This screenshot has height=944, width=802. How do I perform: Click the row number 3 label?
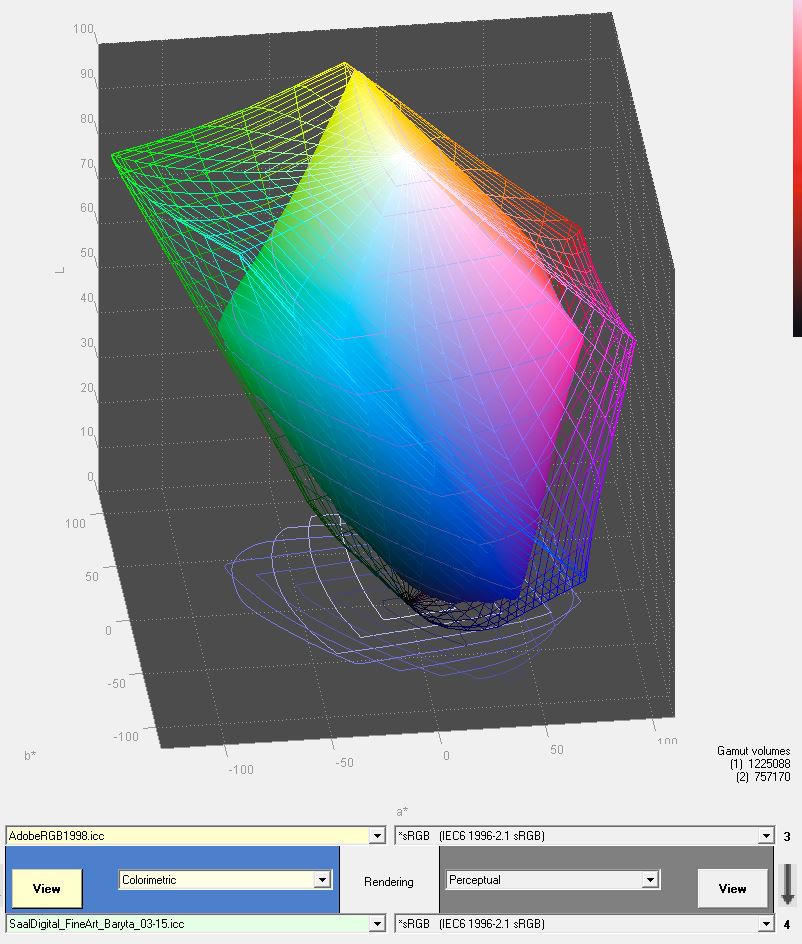787,836
